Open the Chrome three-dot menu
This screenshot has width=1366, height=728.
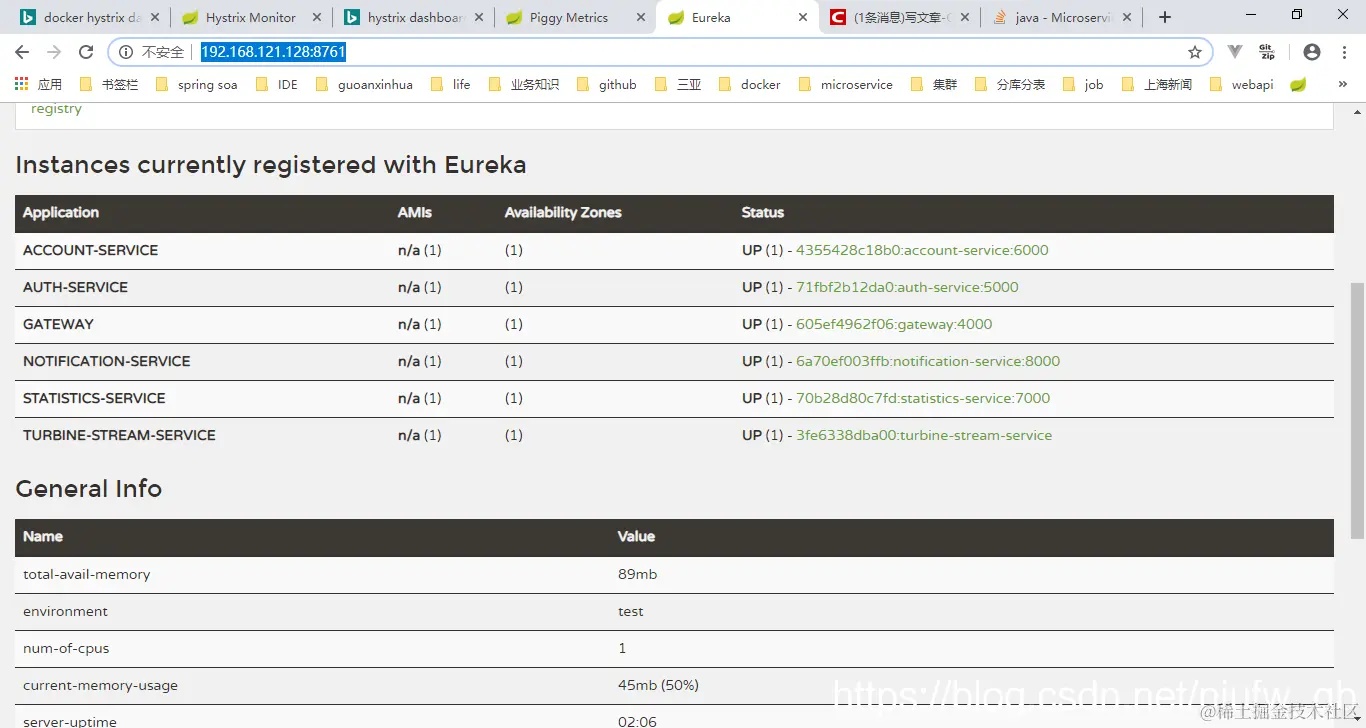[x=1344, y=52]
